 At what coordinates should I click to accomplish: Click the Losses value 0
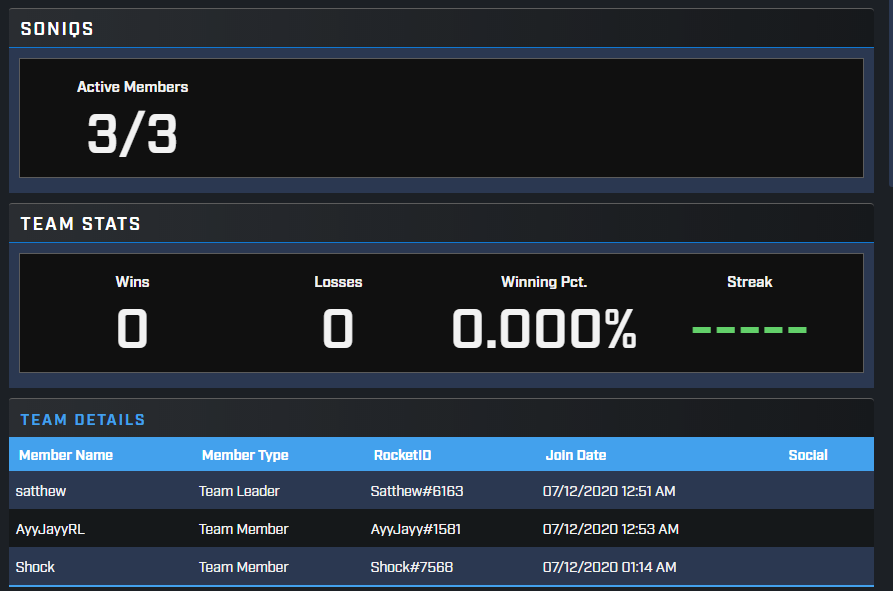click(x=338, y=329)
